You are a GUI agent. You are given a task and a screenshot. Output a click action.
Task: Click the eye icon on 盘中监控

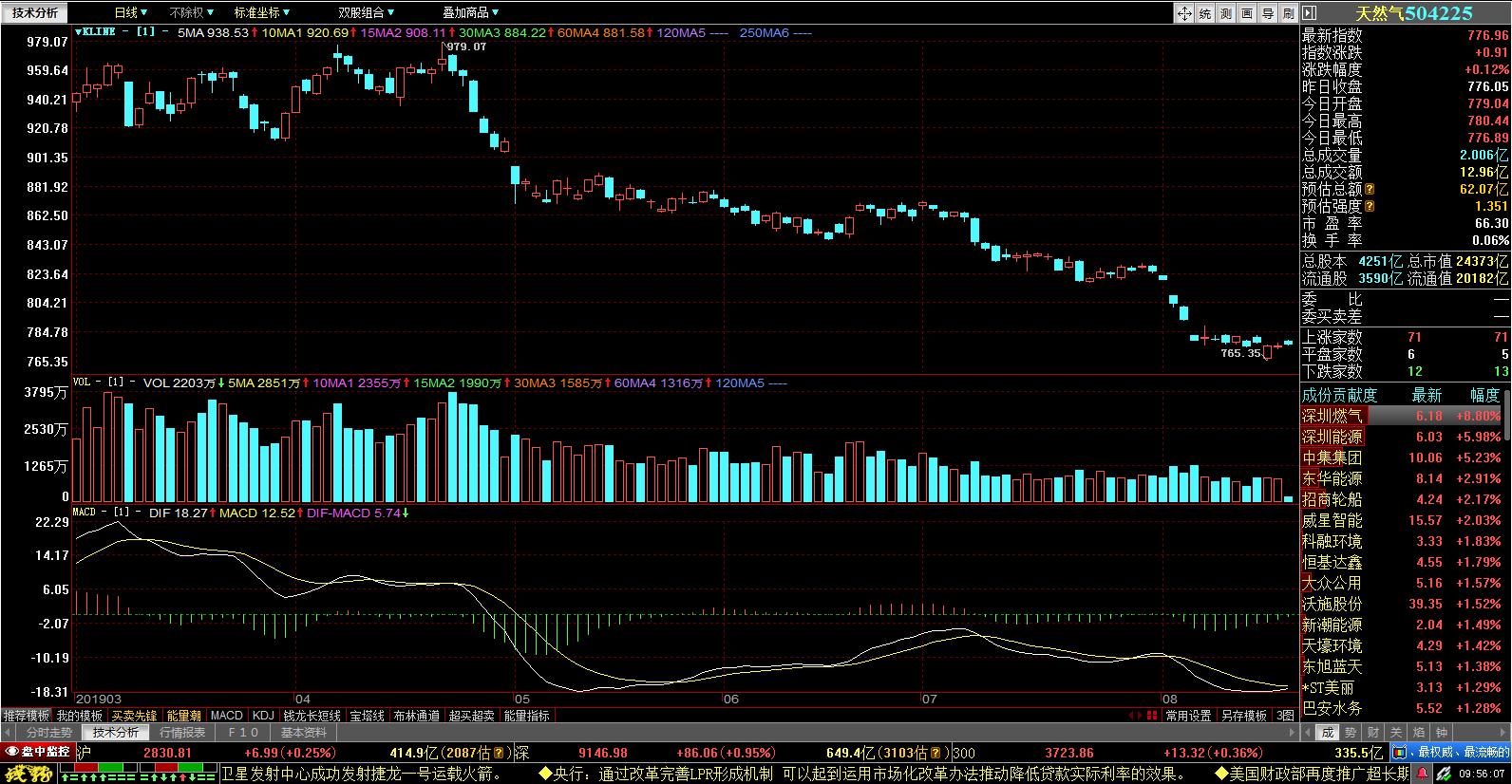point(11,752)
